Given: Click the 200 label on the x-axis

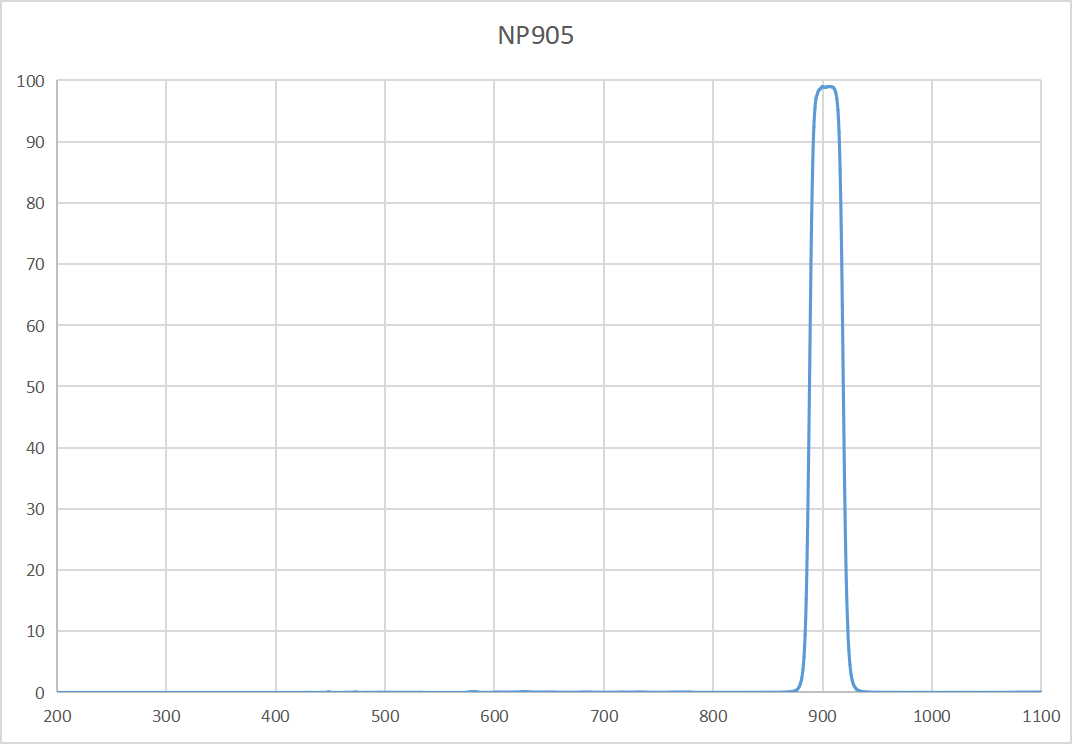Looking at the screenshot, I should point(56,718).
